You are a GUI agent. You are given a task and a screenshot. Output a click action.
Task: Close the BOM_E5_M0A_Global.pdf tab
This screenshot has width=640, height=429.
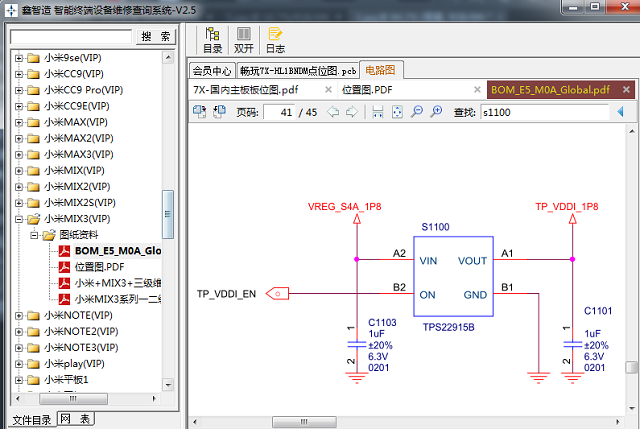626,89
